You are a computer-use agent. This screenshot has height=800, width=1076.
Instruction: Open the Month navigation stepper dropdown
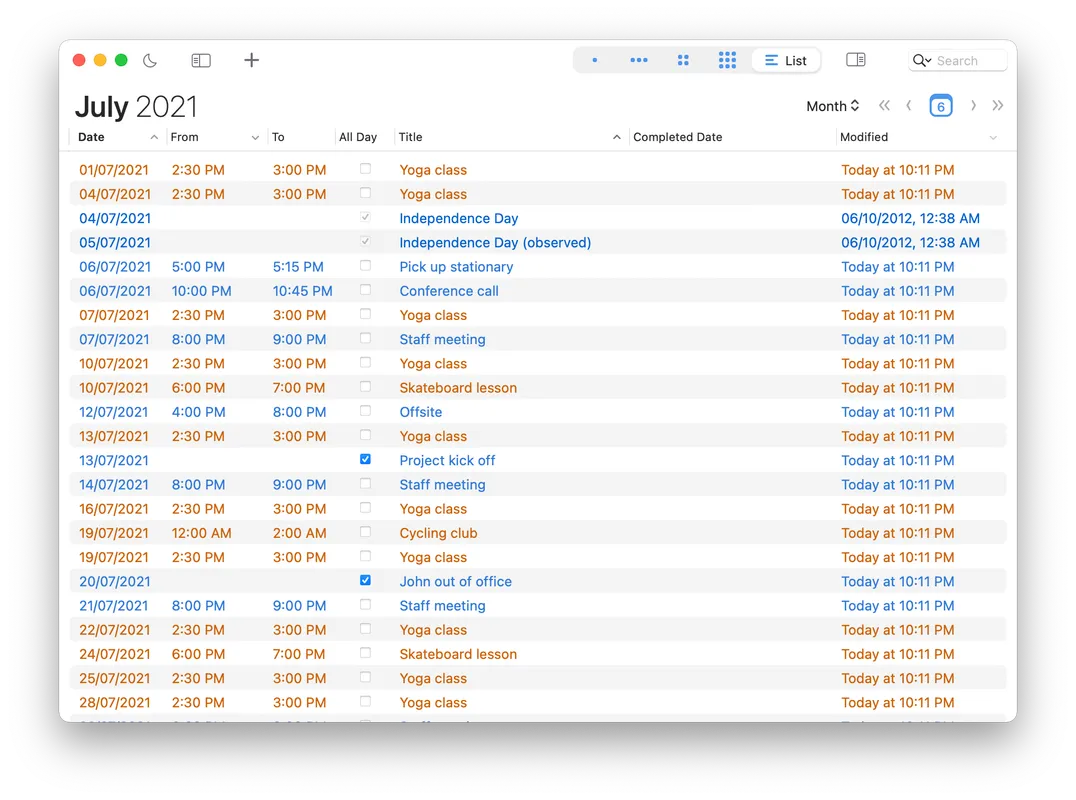tap(833, 105)
